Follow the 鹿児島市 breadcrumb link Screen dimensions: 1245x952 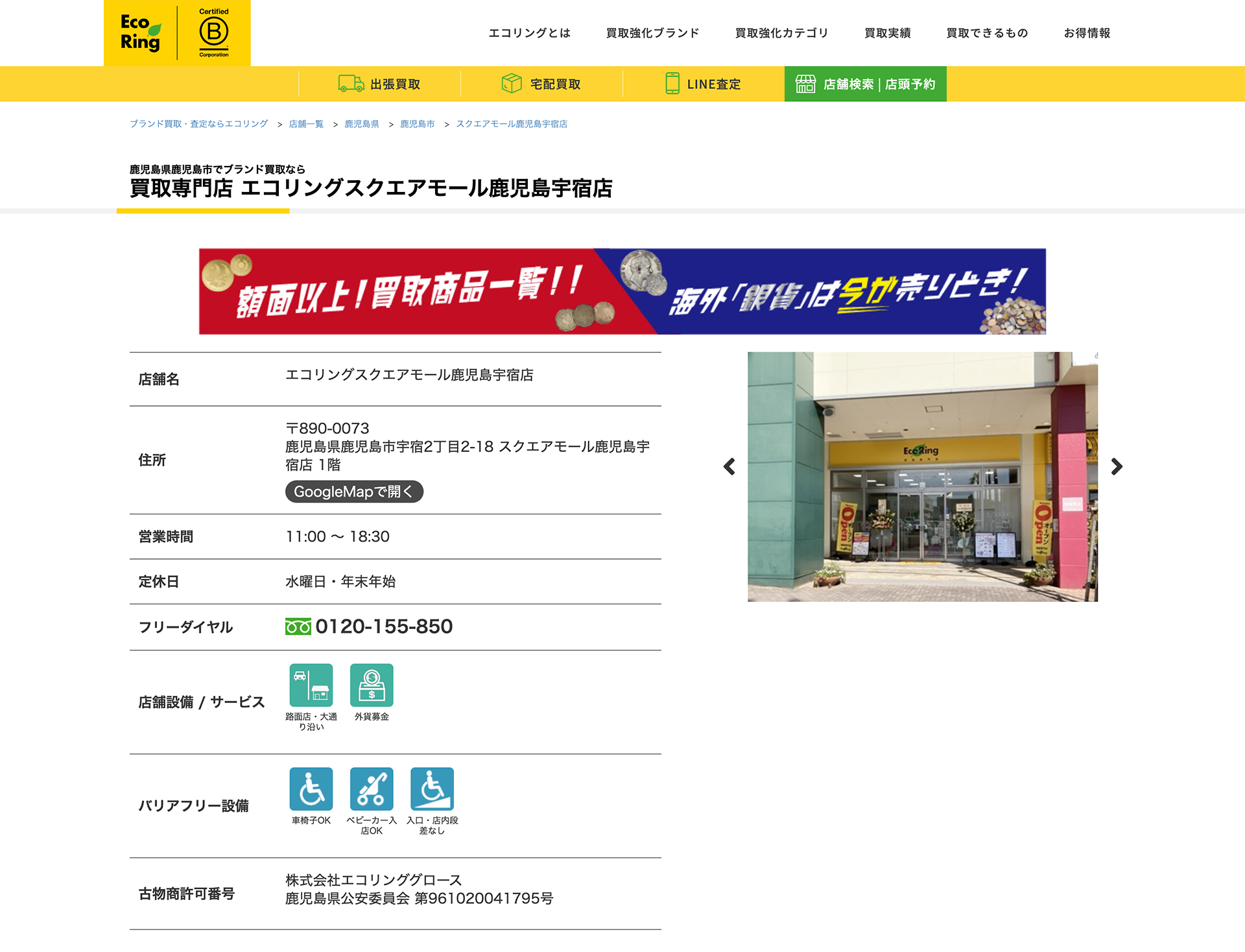pyautogui.click(x=418, y=124)
